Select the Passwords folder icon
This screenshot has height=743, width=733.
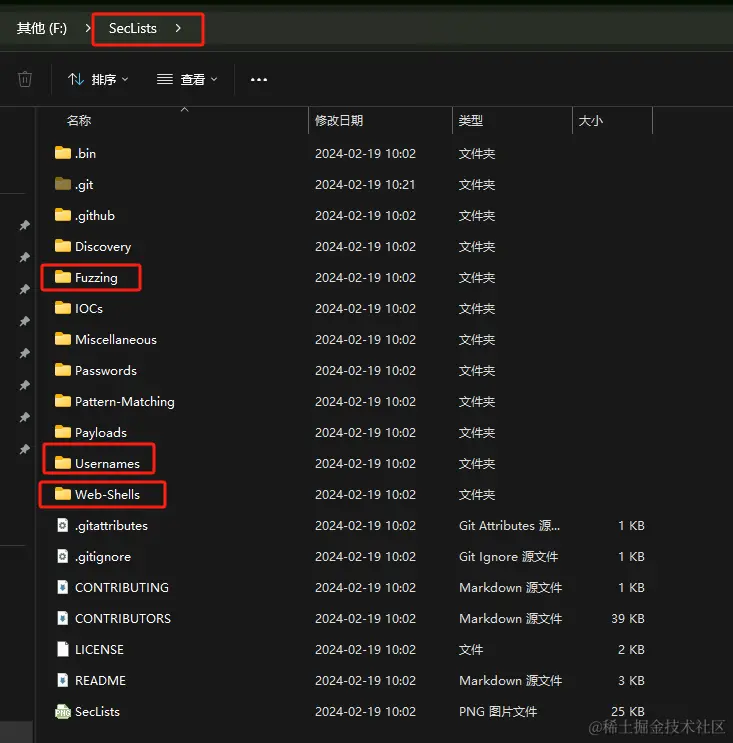click(x=63, y=370)
